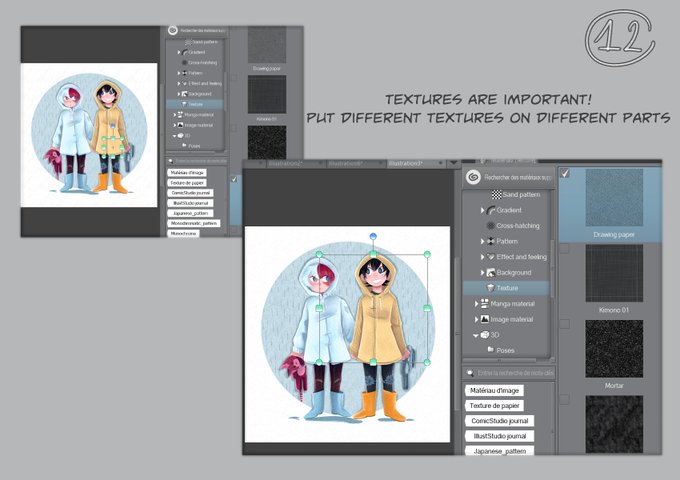Select the Cross-hatching row in the back window
Viewport: 680px width, 480px height.
point(195,62)
